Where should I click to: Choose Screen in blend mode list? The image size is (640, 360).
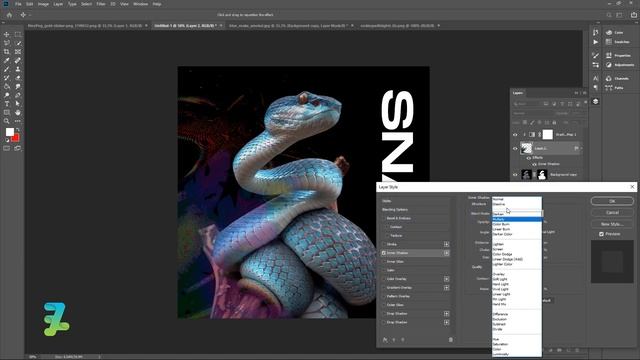click(517, 249)
